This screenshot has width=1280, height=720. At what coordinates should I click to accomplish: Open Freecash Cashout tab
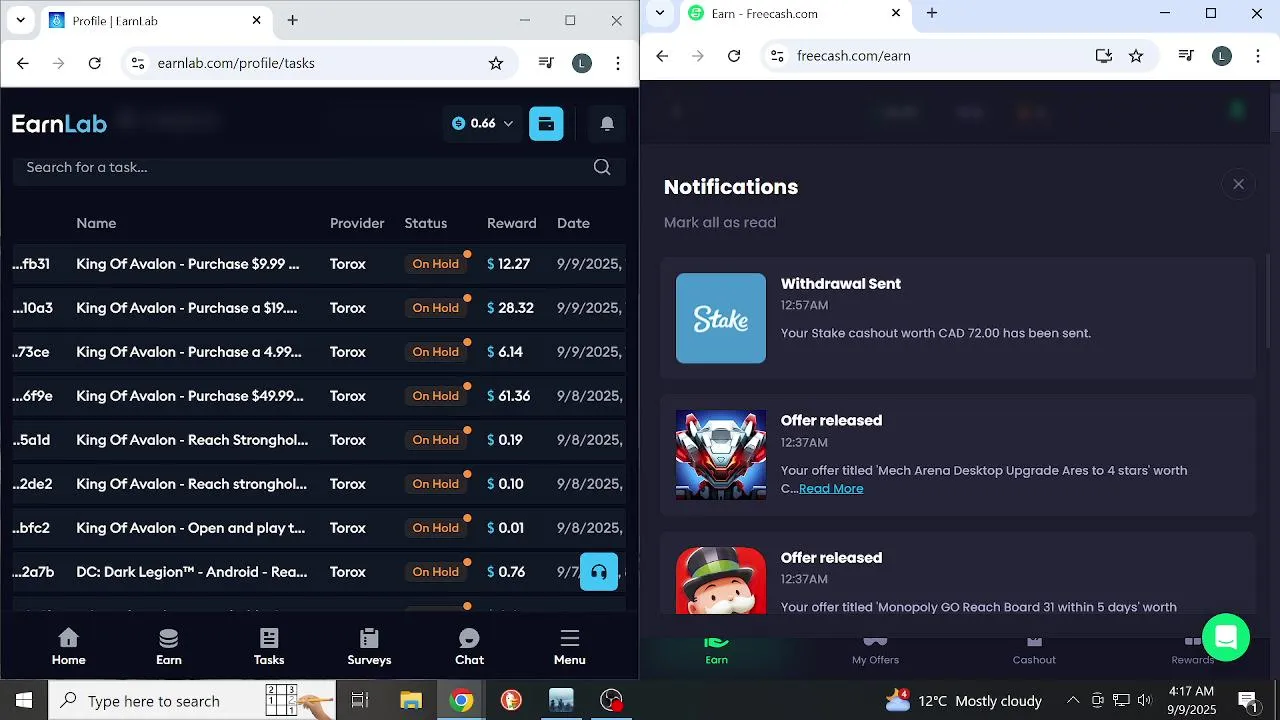[1034, 650]
